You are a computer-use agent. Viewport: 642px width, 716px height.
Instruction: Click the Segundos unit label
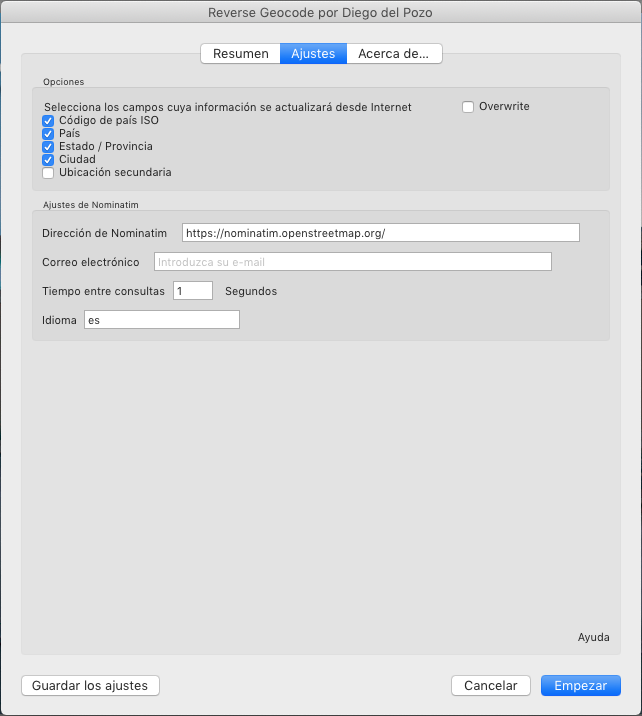point(251,292)
